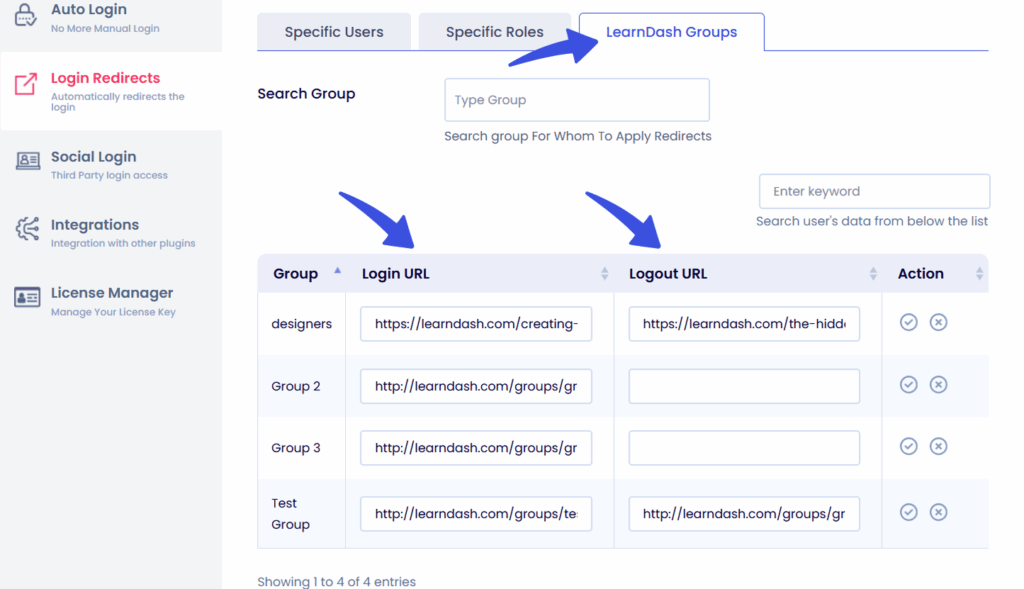This screenshot has width=1024, height=589.
Task: Click 'Showing 1 to 4 of 4 entries'
Action: (x=336, y=581)
